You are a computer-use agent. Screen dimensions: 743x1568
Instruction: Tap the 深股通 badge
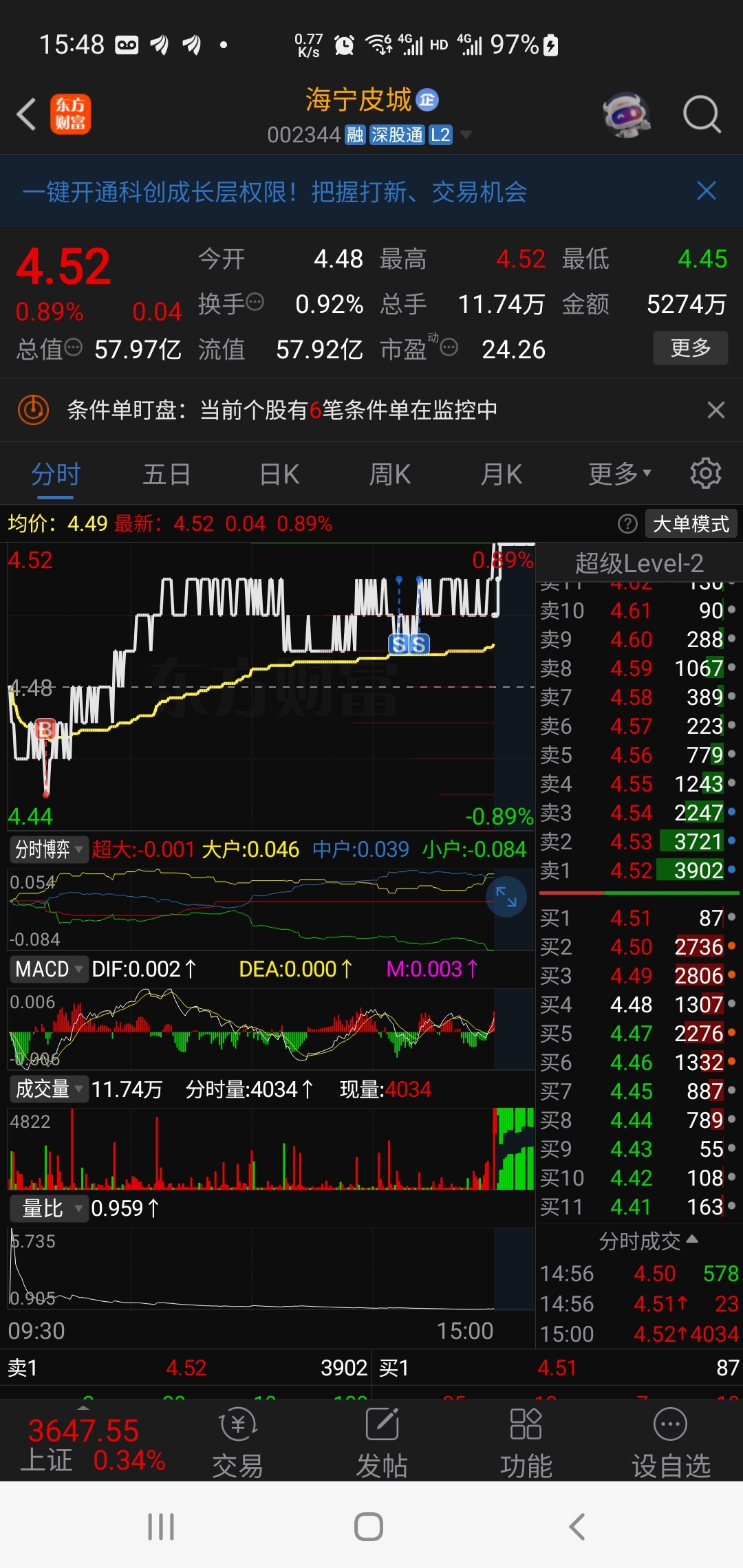click(396, 135)
